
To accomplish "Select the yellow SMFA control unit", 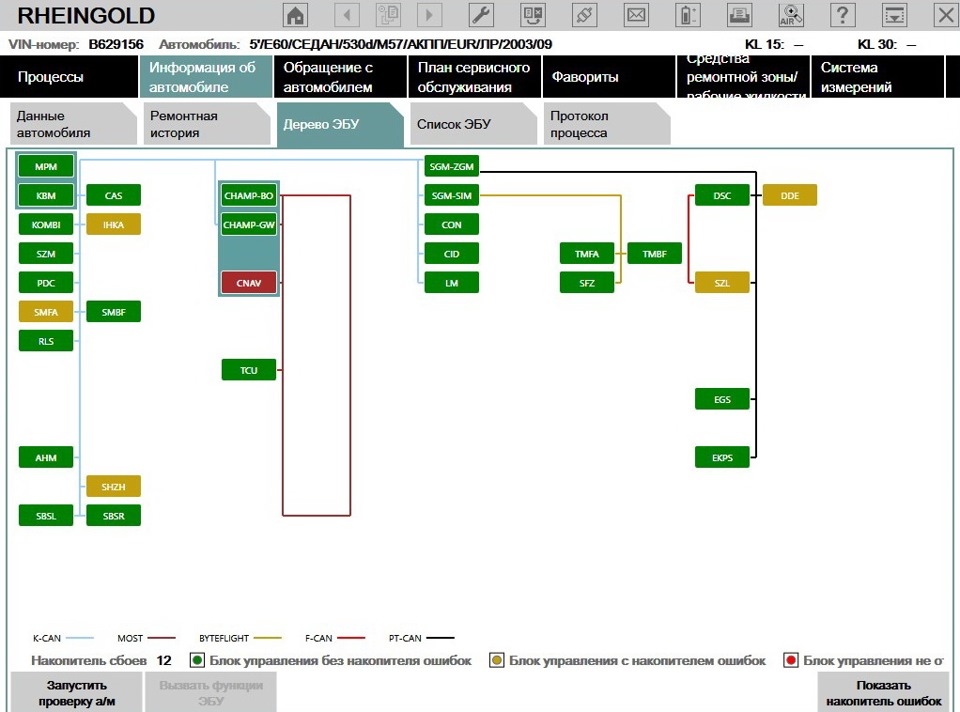I will (x=46, y=312).
